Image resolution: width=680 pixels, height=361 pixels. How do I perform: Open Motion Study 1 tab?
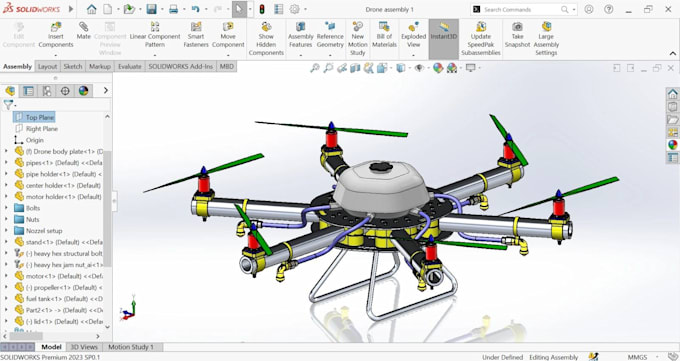(x=131, y=347)
